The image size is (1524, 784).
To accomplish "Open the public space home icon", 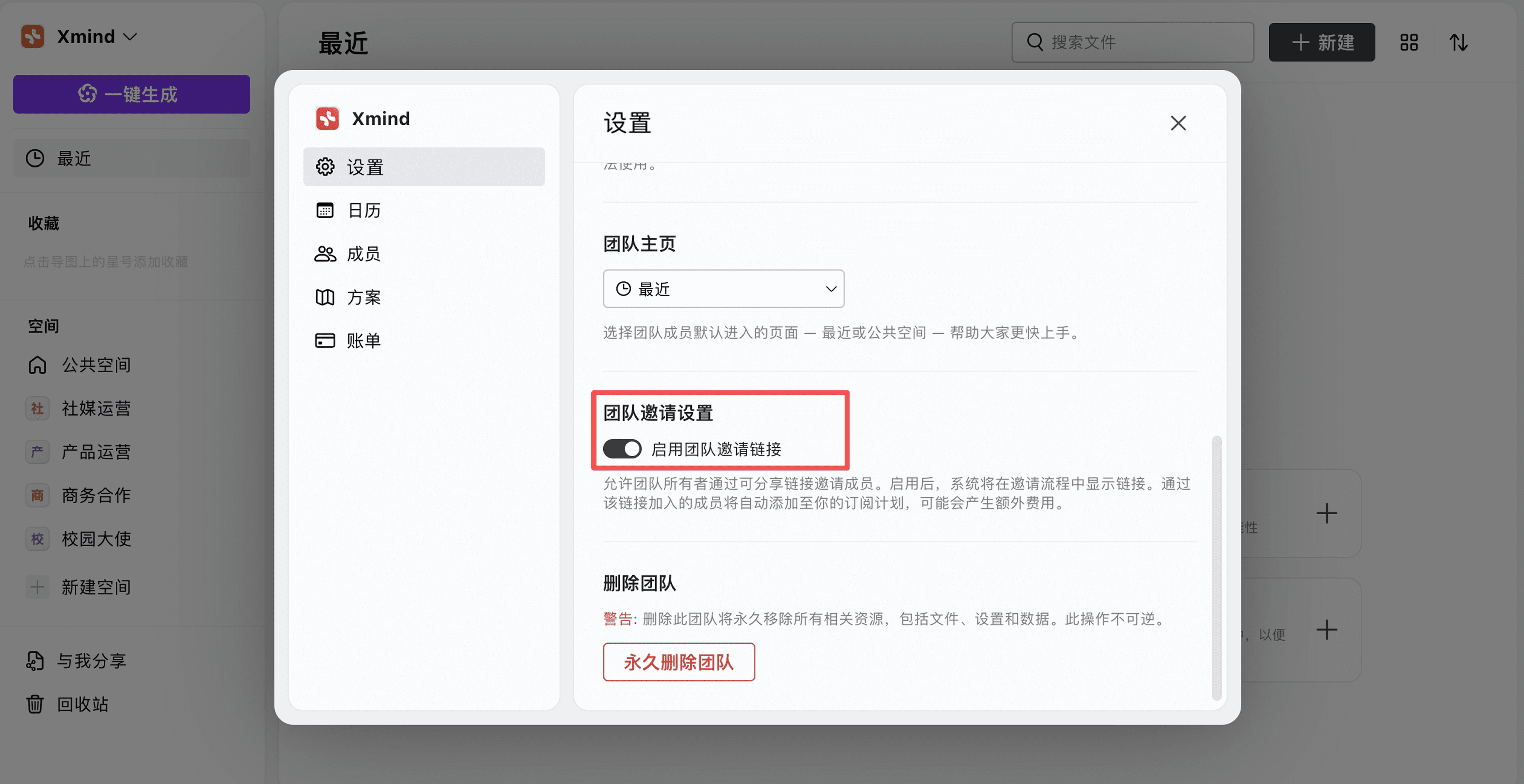I will (x=37, y=365).
